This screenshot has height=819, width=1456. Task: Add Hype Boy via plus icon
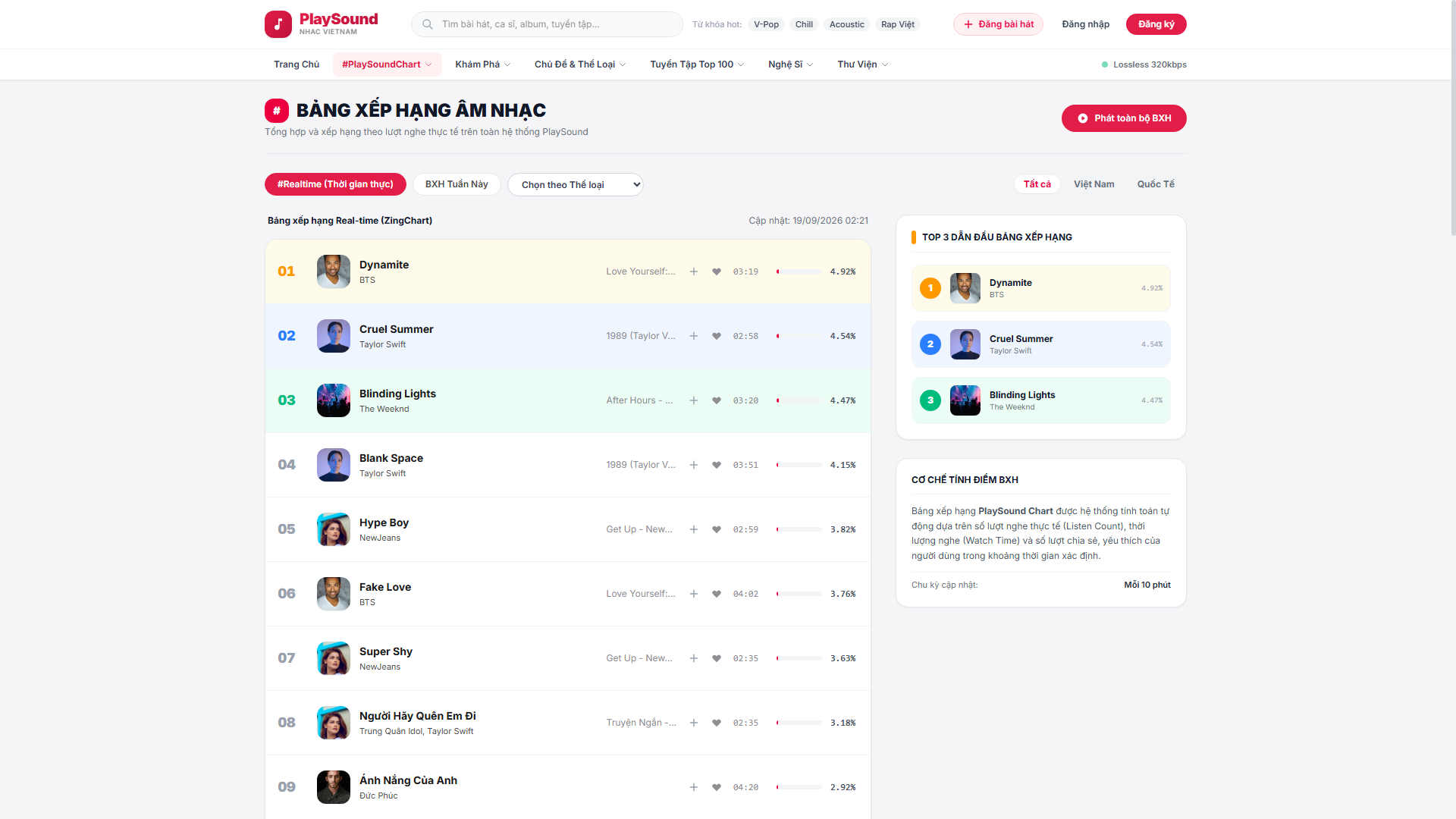(x=694, y=529)
